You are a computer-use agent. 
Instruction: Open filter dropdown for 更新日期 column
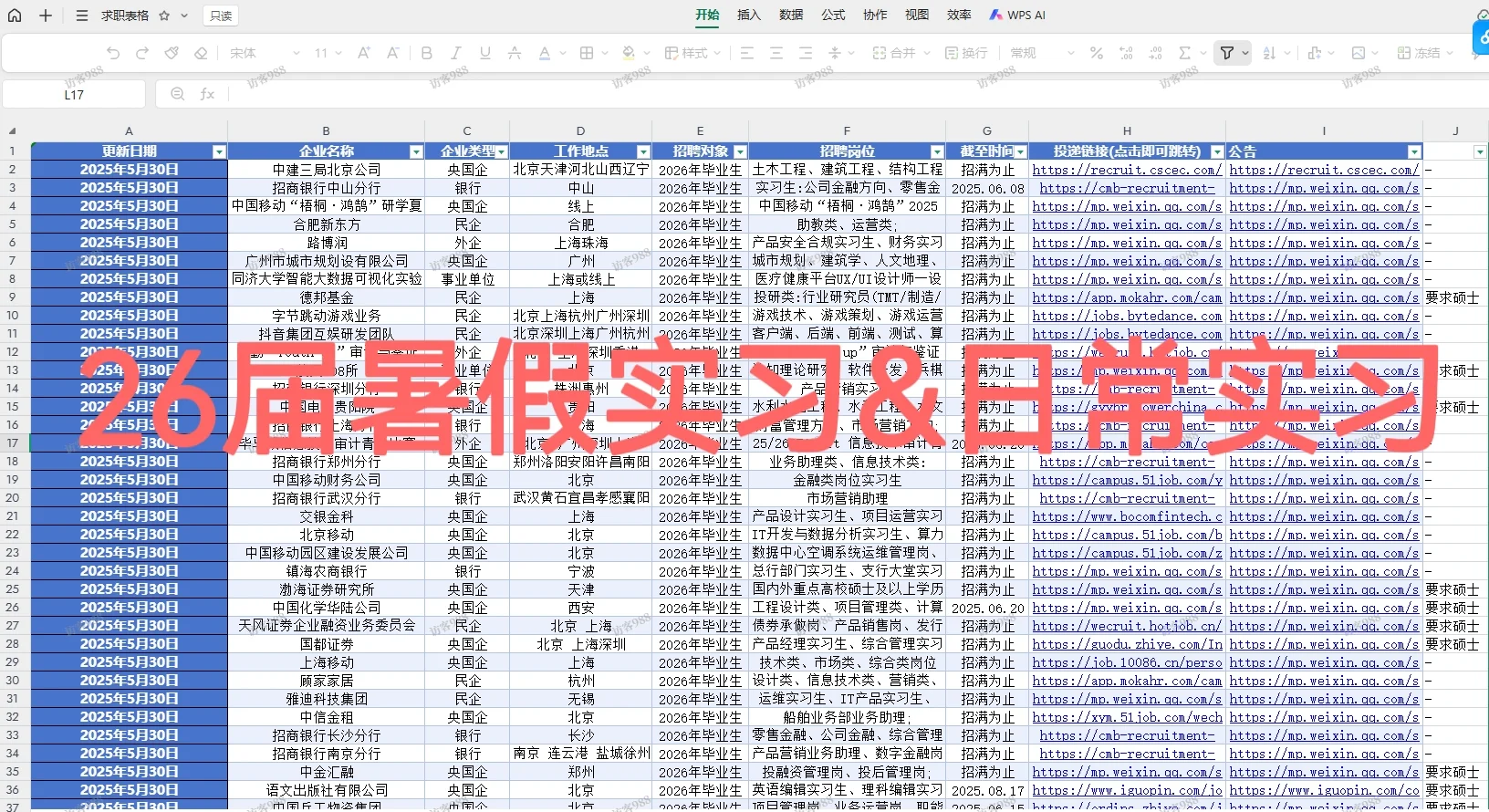[x=219, y=152]
